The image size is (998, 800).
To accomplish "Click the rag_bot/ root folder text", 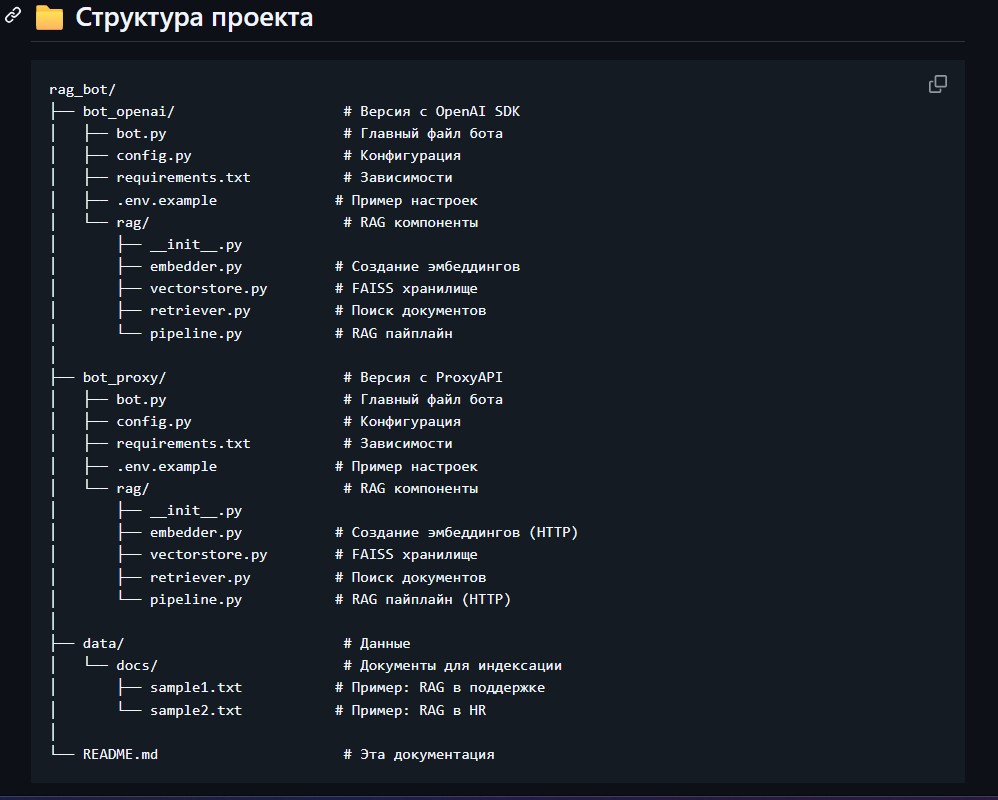I will (x=82, y=89).
